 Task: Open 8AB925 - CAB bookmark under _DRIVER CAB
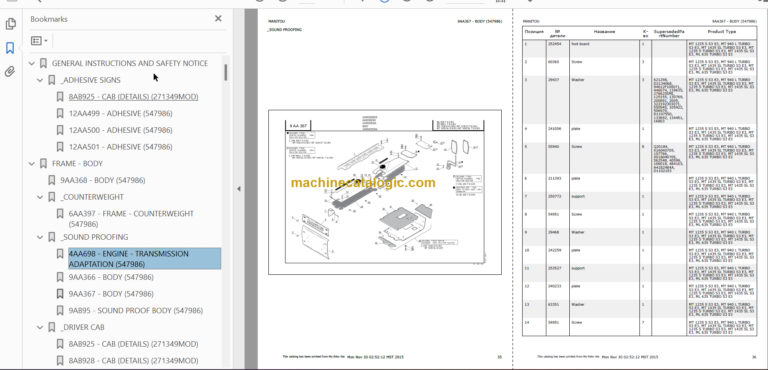tap(133, 344)
